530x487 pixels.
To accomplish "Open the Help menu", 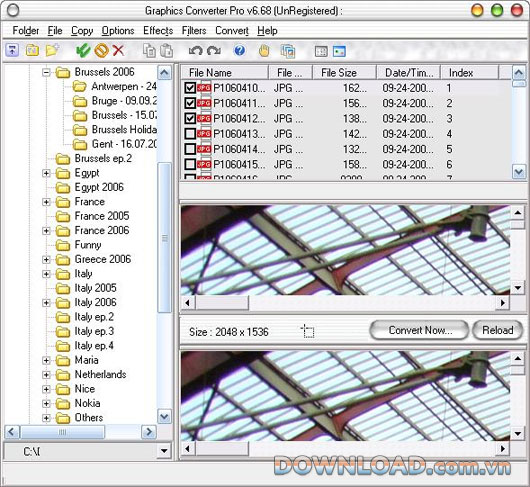I will (267, 30).
